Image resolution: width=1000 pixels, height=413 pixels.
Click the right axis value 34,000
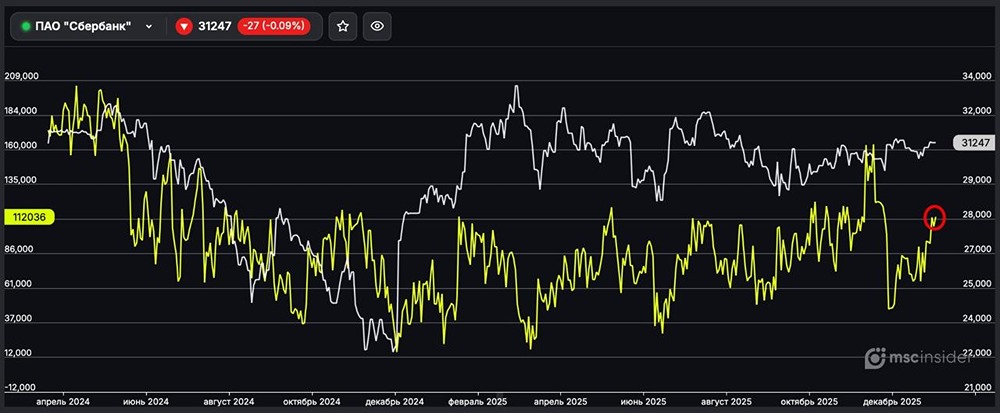click(x=976, y=76)
